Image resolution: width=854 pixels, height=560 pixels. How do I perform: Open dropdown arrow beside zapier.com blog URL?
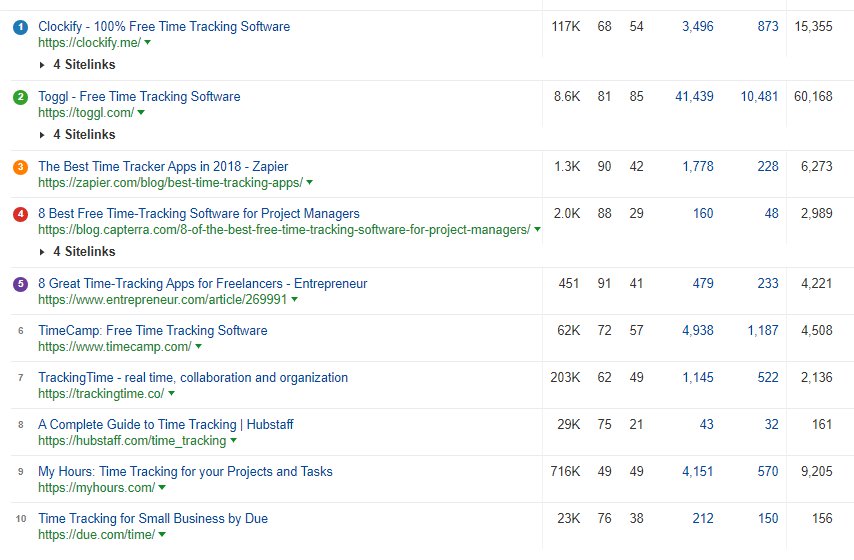pyautogui.click(x=309, y=182)
